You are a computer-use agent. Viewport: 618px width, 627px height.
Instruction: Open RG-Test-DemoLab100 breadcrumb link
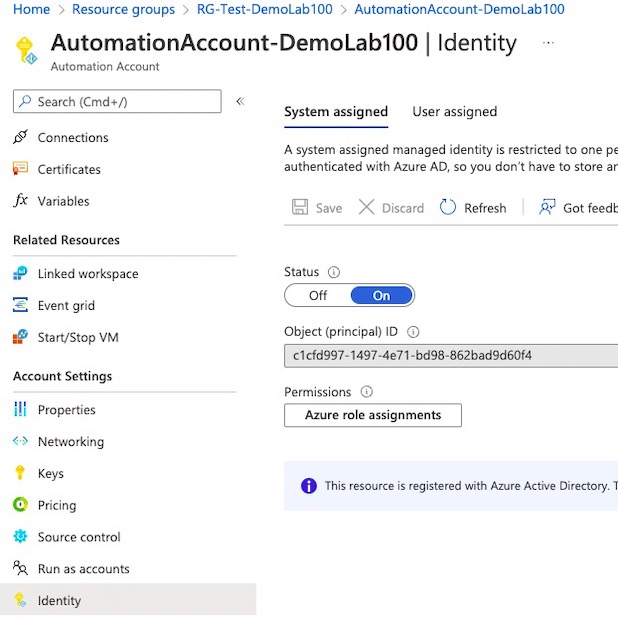(x=264, y=9)
